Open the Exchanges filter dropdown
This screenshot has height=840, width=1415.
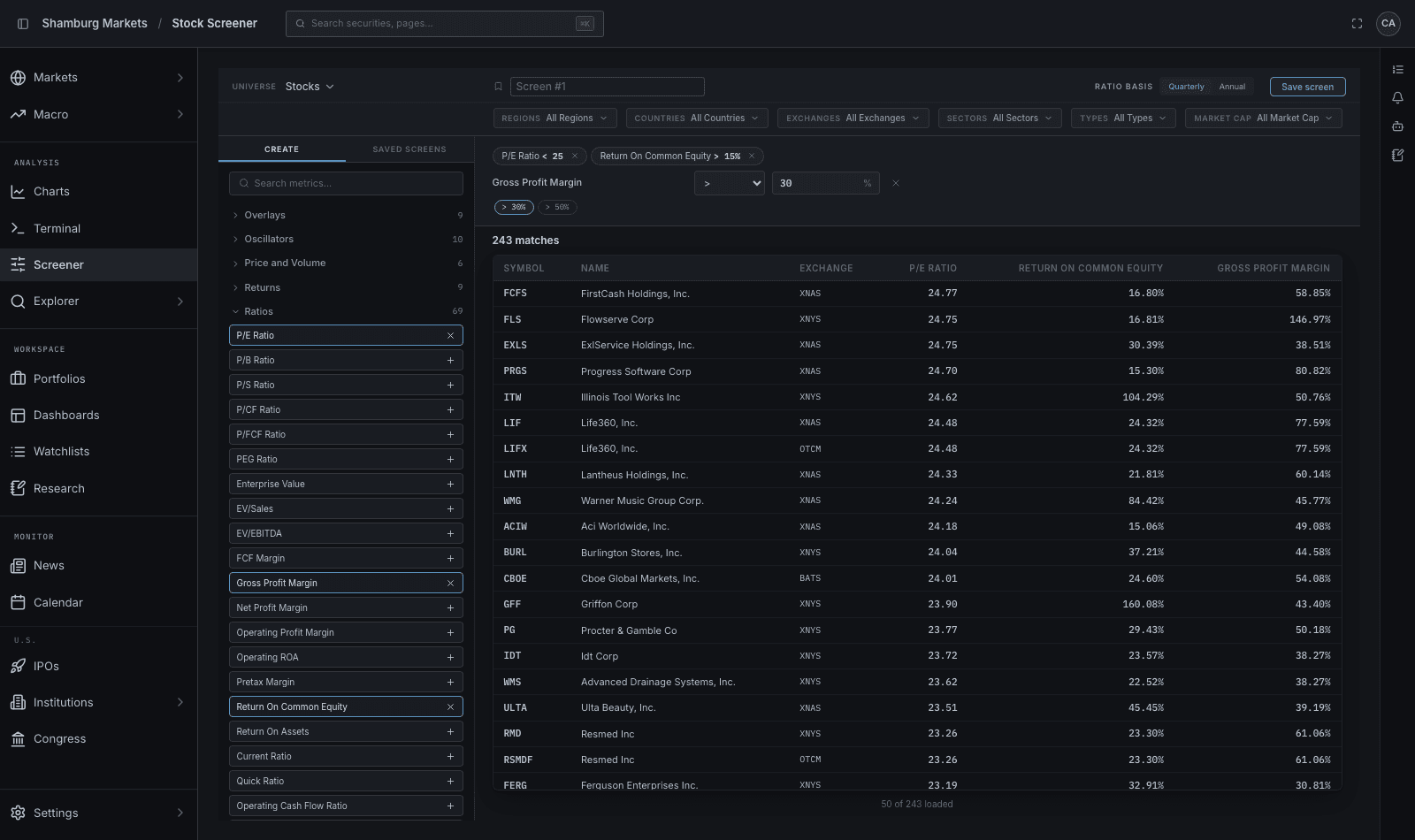tap(853, 118)
